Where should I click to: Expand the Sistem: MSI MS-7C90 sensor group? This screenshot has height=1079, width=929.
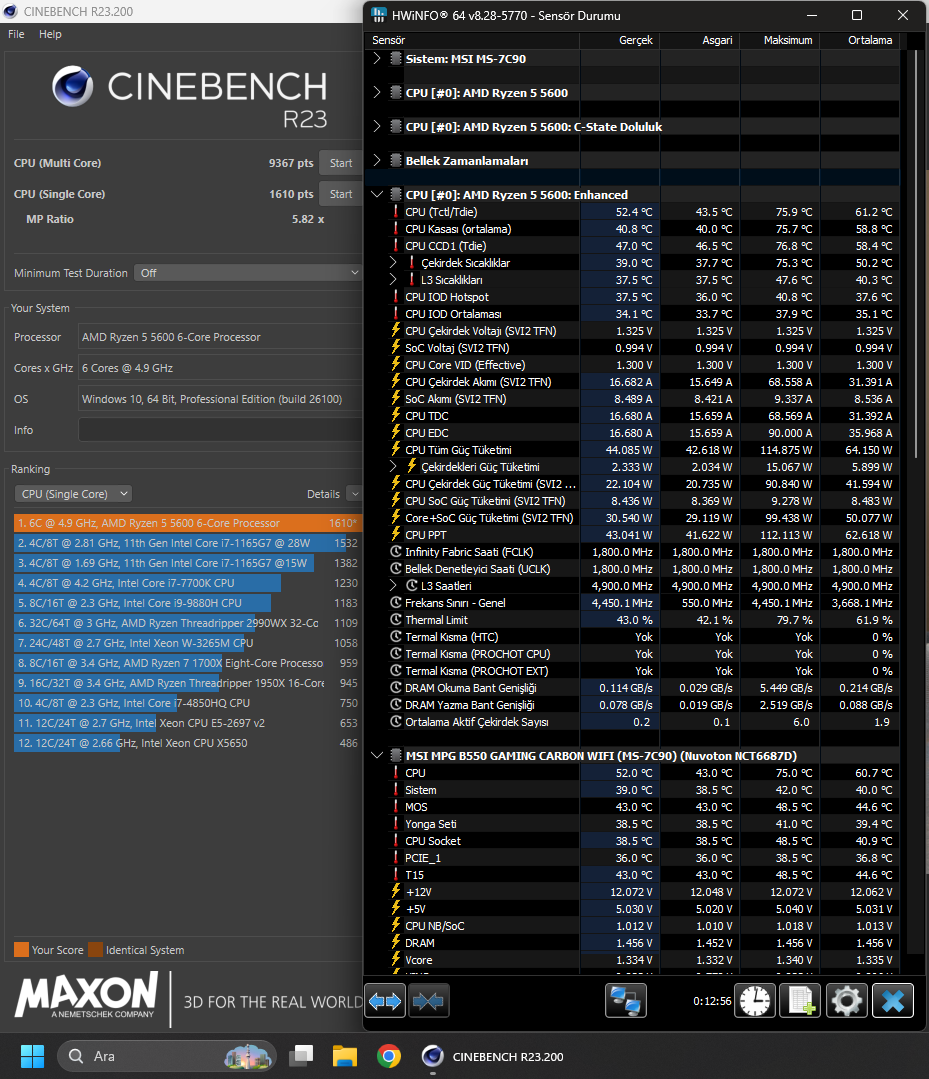[376, 58]
